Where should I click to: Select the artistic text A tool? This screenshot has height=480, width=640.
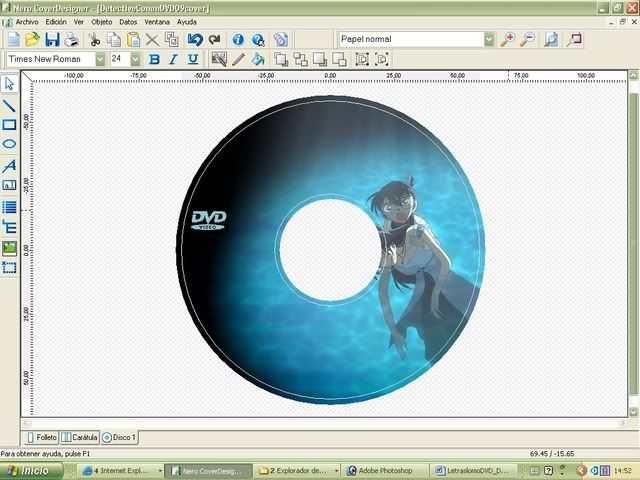point(9,166)
